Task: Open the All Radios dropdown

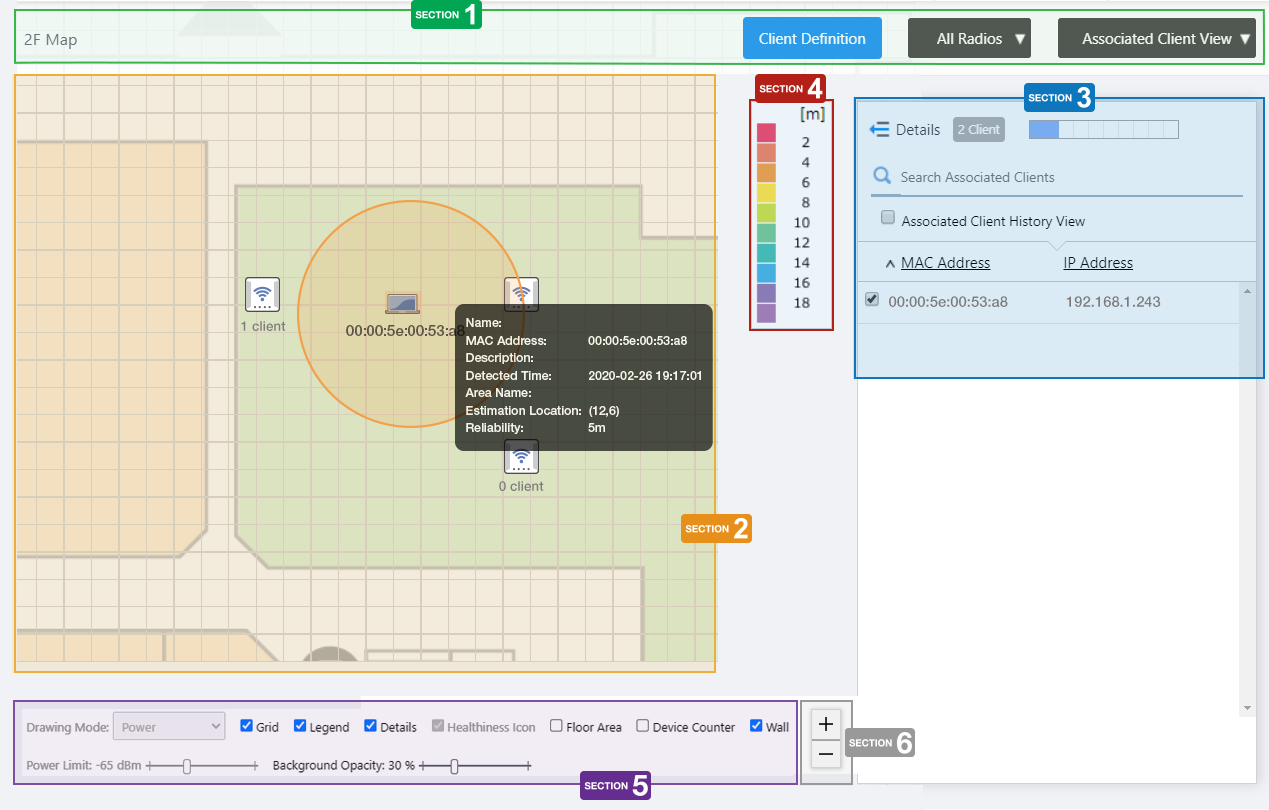Action: coord(969,39)
